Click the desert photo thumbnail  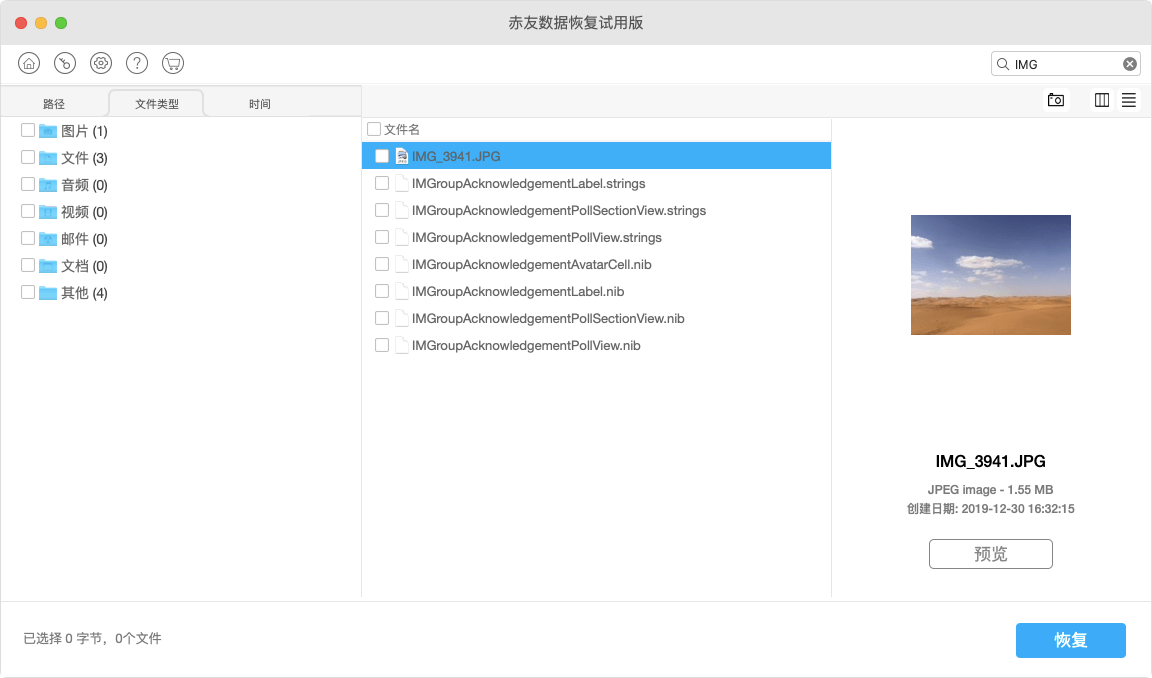point(990,275)
